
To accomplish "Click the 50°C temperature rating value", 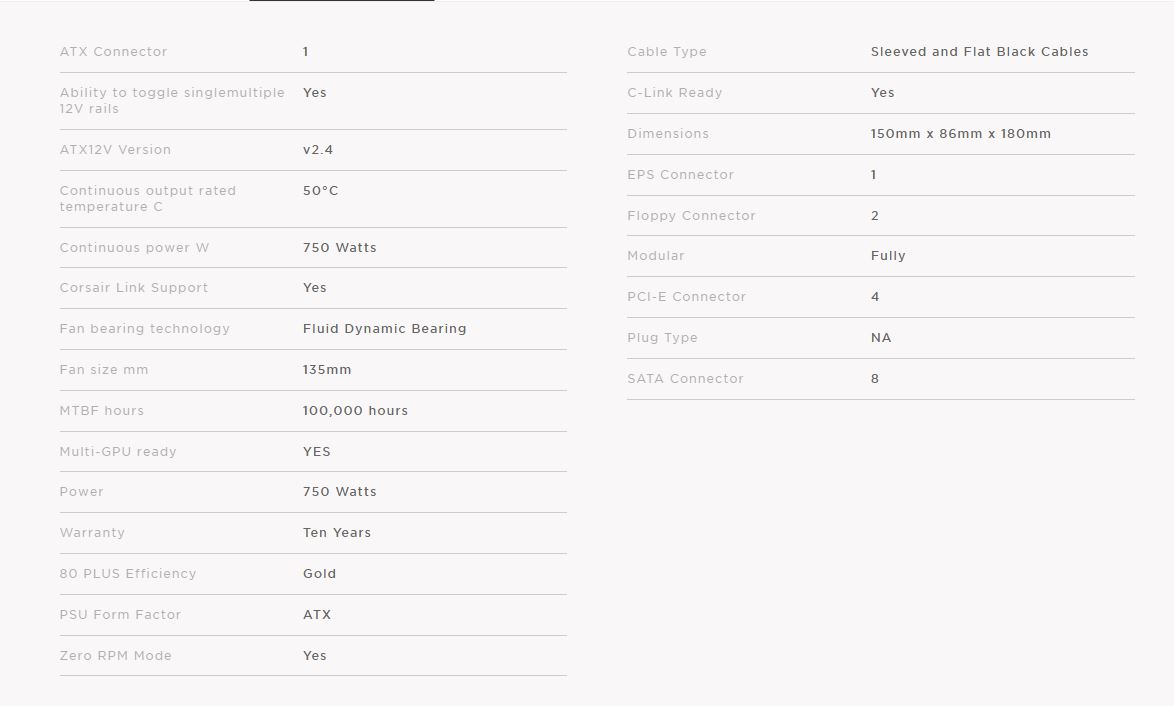I will pyautogui.click(x=320, y=191).
